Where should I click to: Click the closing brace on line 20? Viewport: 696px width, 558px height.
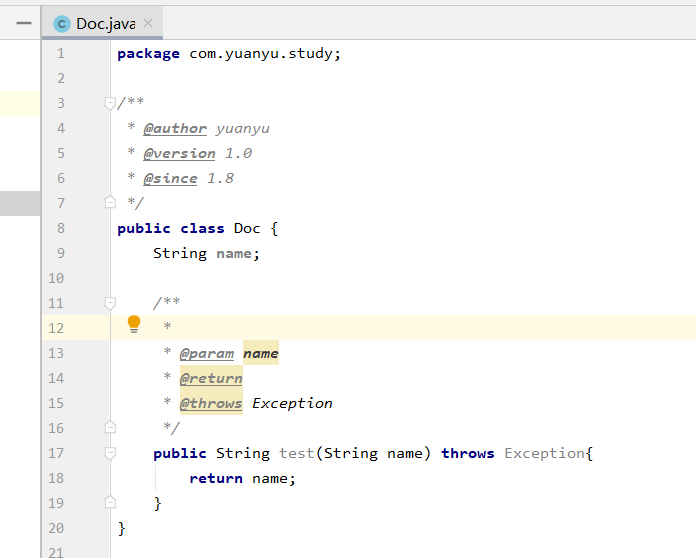(122, 528)
